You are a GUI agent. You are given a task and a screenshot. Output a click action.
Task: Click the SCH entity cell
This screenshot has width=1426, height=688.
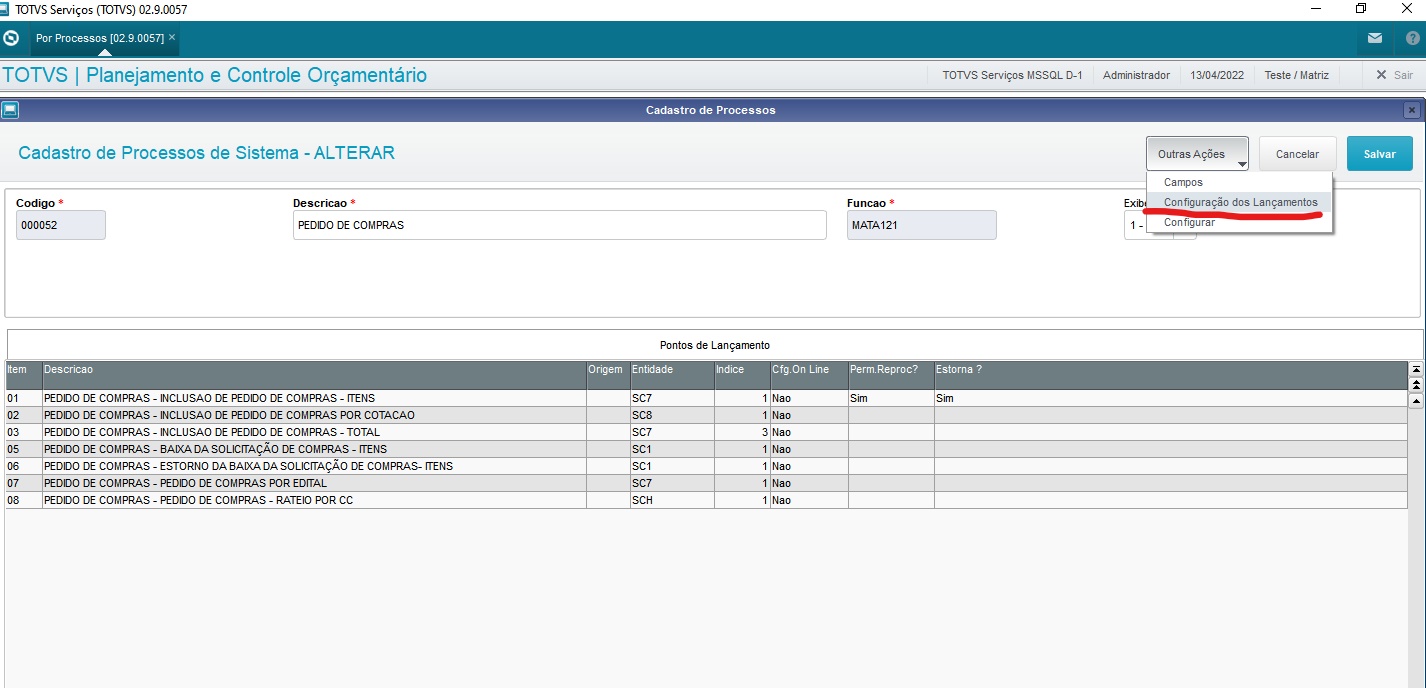[x=672, y=500]
